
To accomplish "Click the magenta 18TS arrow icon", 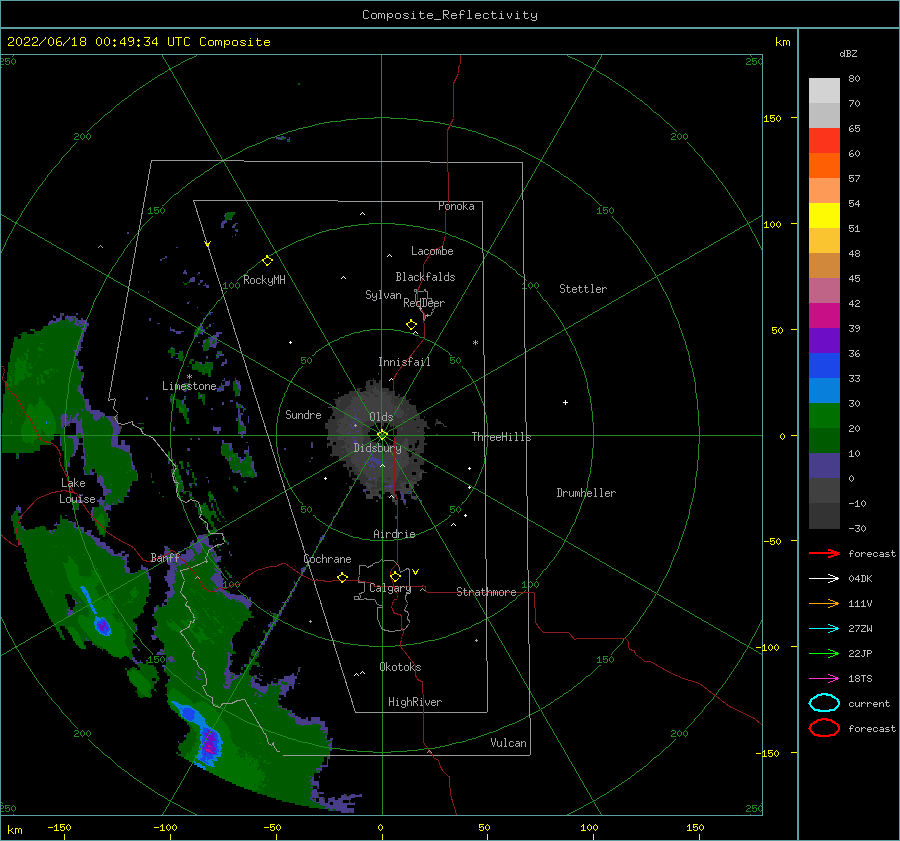I will pyautogui.click(x=824, y=679).
